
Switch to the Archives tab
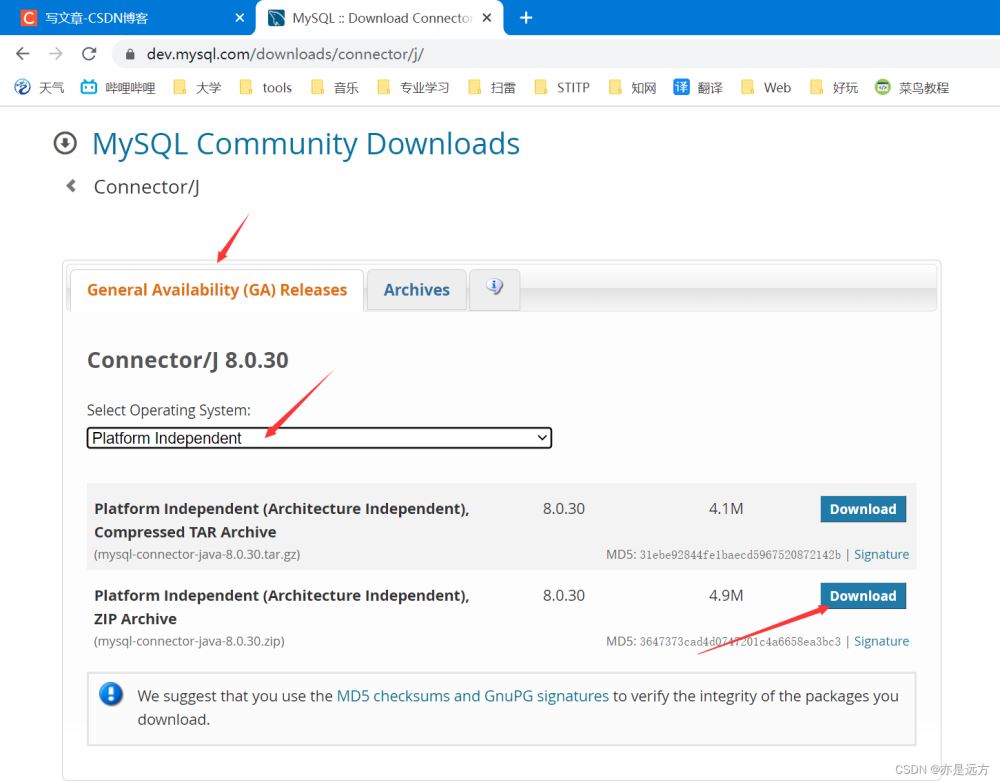(x=416, y=290)
